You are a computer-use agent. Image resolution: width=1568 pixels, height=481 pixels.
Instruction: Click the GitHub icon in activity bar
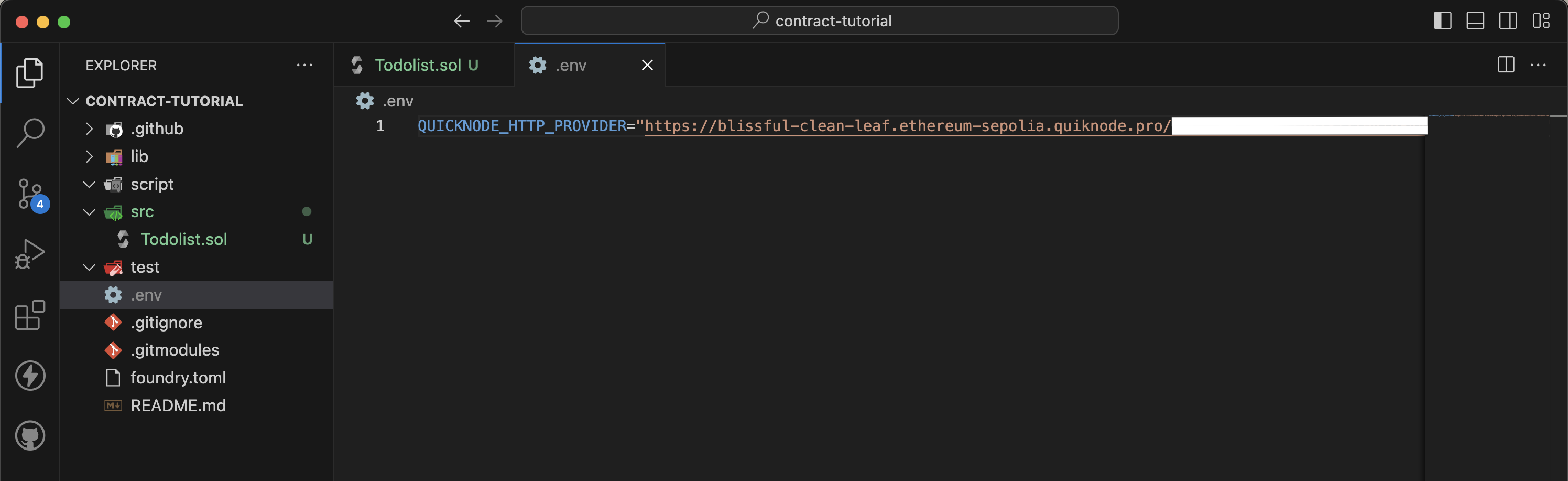tap(30, 435)
